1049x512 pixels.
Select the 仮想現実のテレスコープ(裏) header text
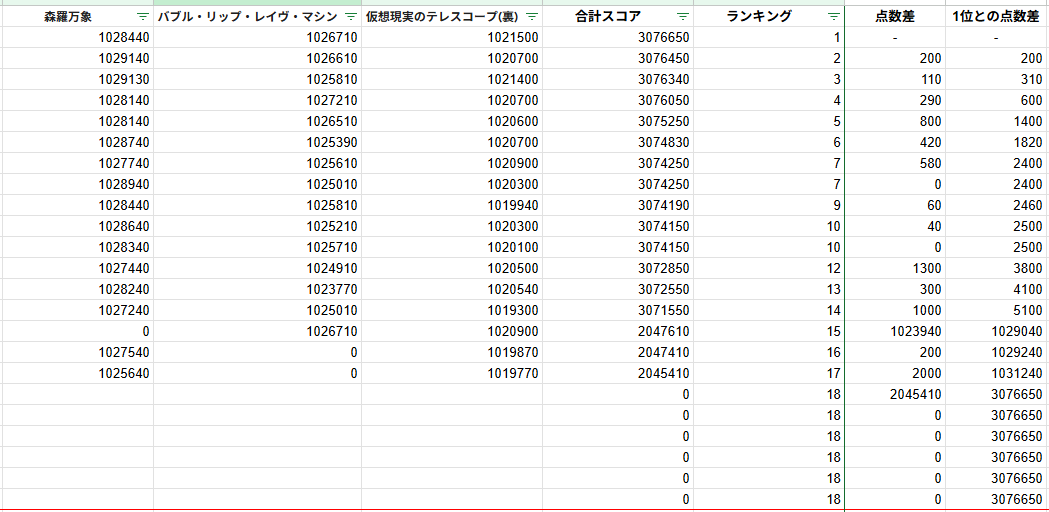tap(444, 16)
